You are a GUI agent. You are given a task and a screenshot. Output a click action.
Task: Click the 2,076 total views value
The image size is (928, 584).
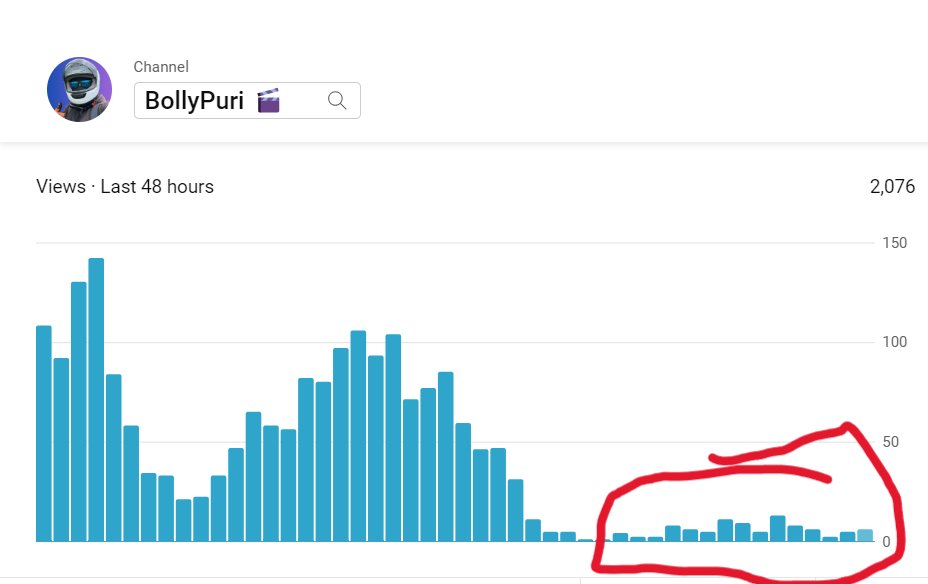[892, 186]
